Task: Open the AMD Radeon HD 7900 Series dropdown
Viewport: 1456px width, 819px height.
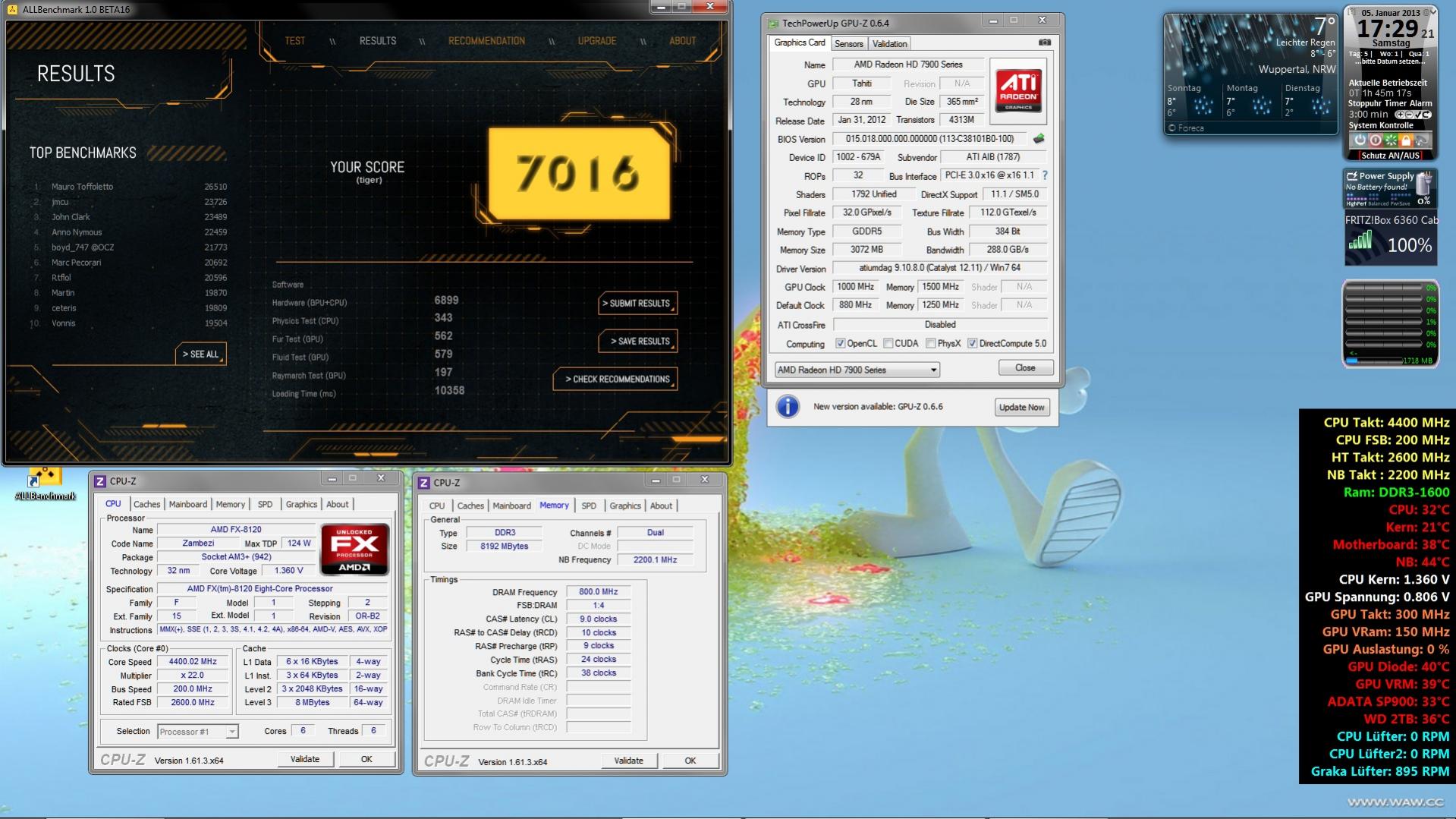Action: 857,370
